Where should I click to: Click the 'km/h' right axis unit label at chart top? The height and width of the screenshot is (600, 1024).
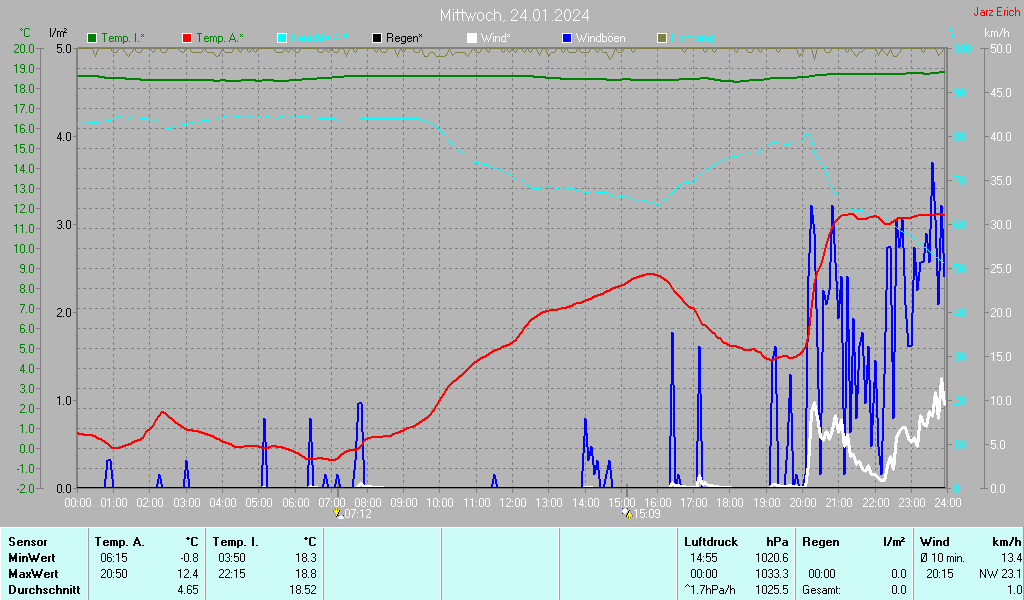(997, 33)
